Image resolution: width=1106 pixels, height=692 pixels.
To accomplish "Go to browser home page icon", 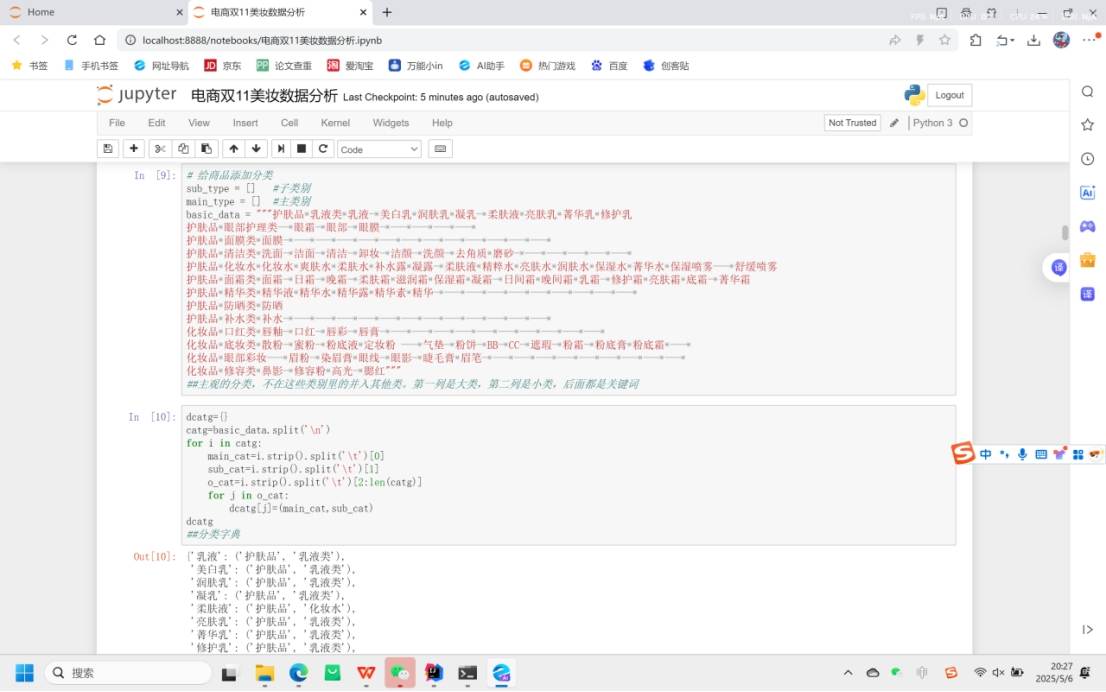I will coord(99,40).
